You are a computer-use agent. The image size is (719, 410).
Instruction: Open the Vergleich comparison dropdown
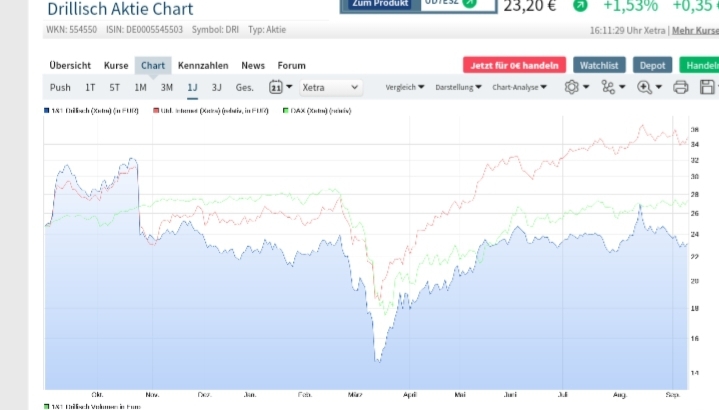[405, 88]
